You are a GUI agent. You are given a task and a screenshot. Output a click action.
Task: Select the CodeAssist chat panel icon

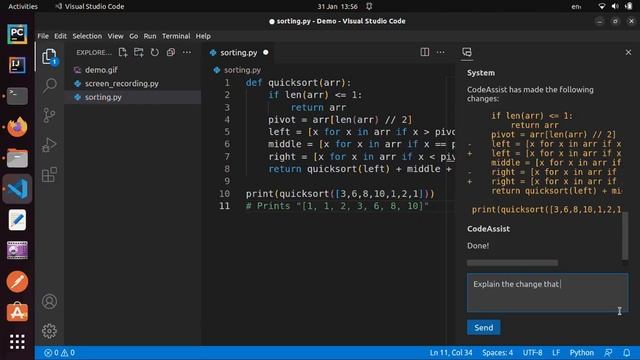click(467, 52)
